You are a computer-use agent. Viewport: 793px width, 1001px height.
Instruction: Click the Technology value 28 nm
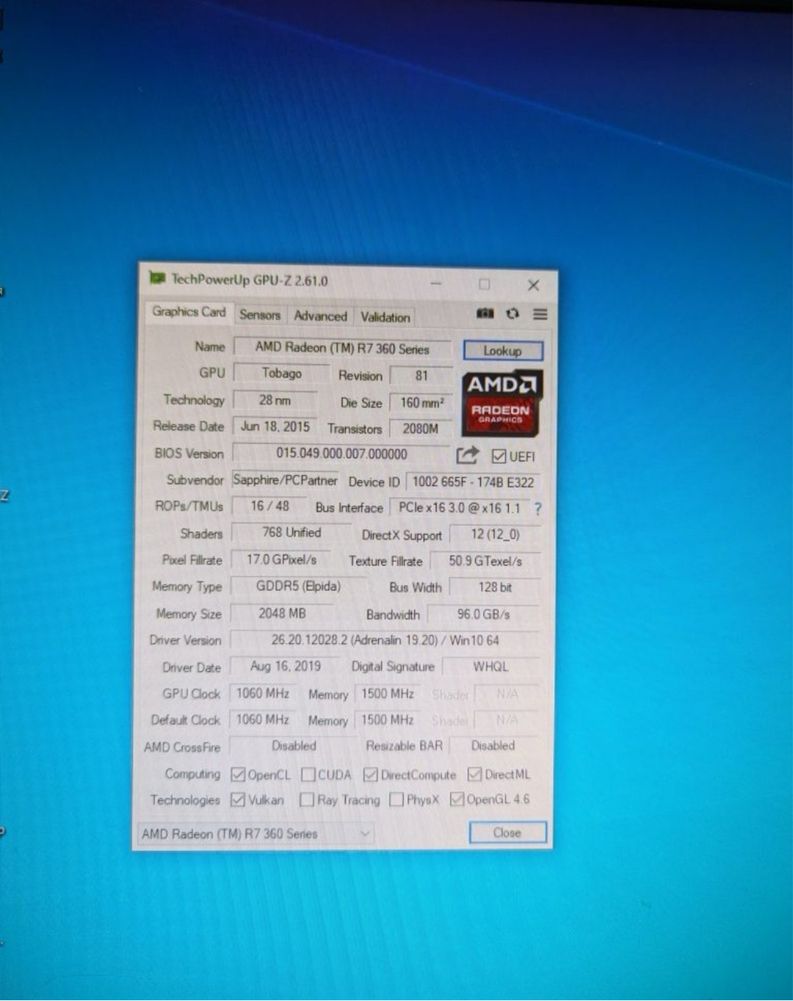point(275,400)
